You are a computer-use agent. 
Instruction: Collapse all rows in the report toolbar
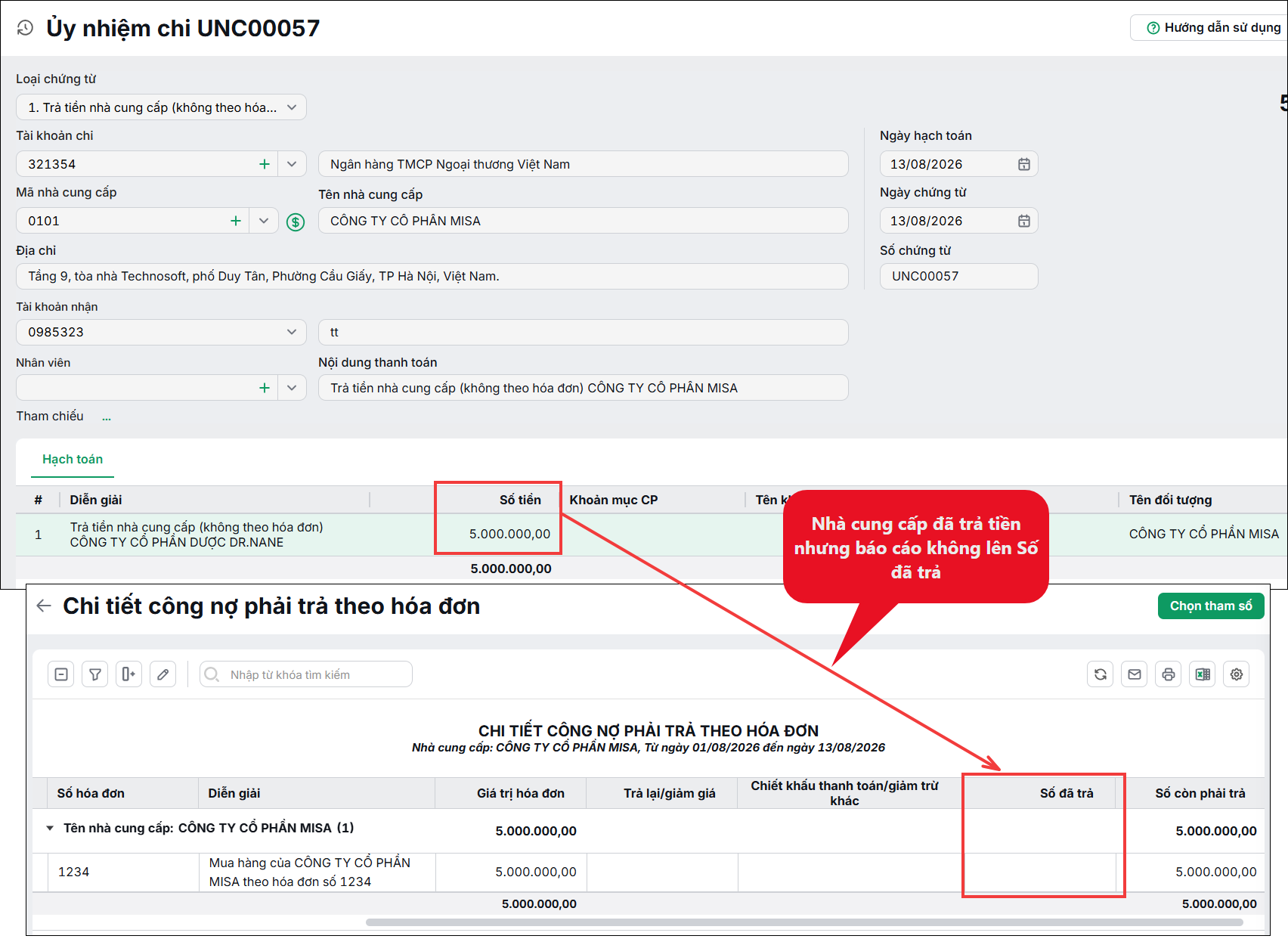61,674
